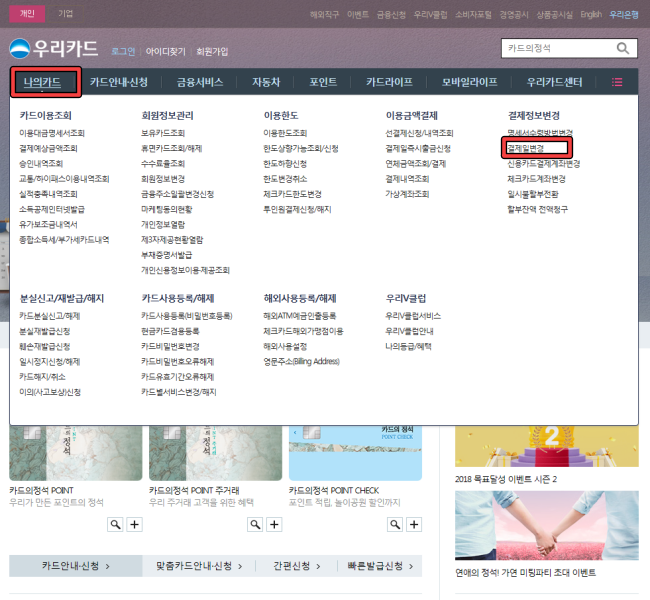Select 이용대금명세서조회
The height and width of the screenshot is (600, 650).
52,133
